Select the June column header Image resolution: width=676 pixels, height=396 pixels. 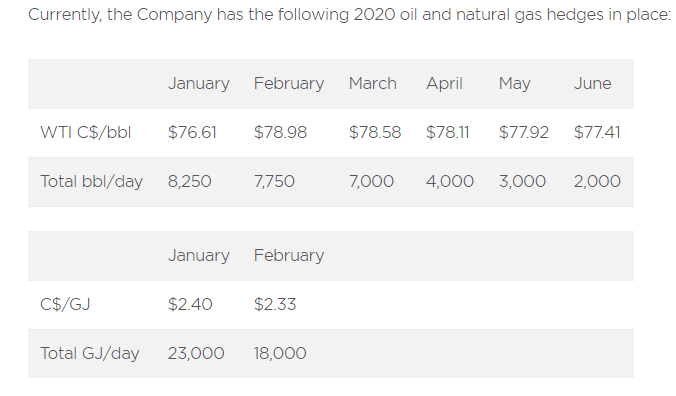[x=592, y=83]
